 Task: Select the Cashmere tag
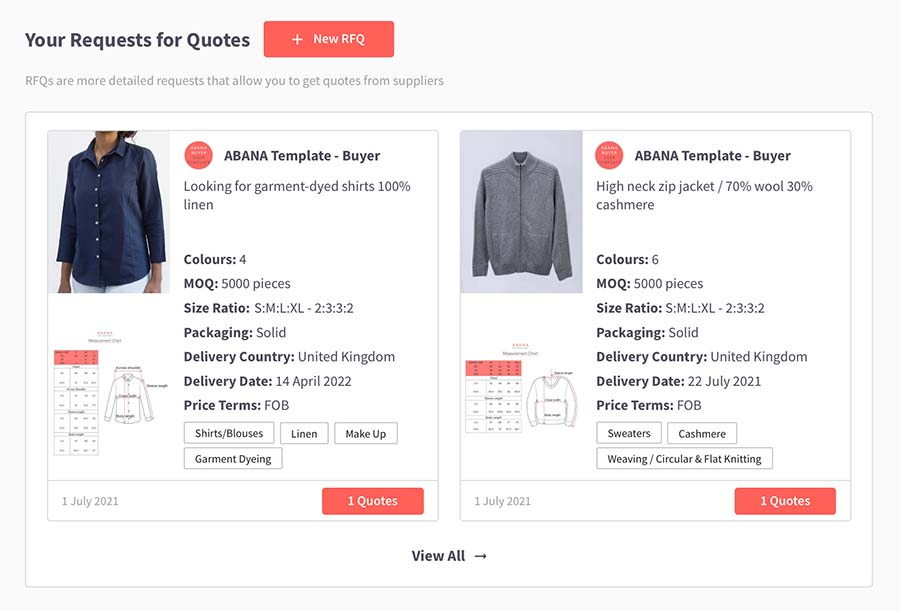pos(702,434)
